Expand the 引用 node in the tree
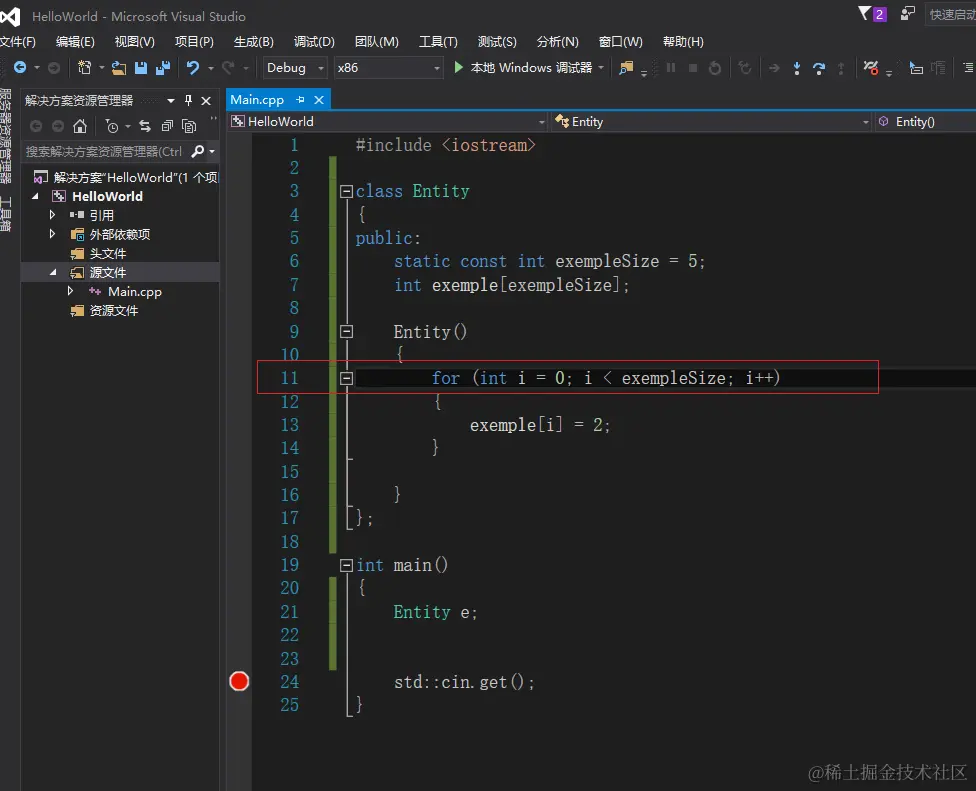 click(x=52, y=215)
